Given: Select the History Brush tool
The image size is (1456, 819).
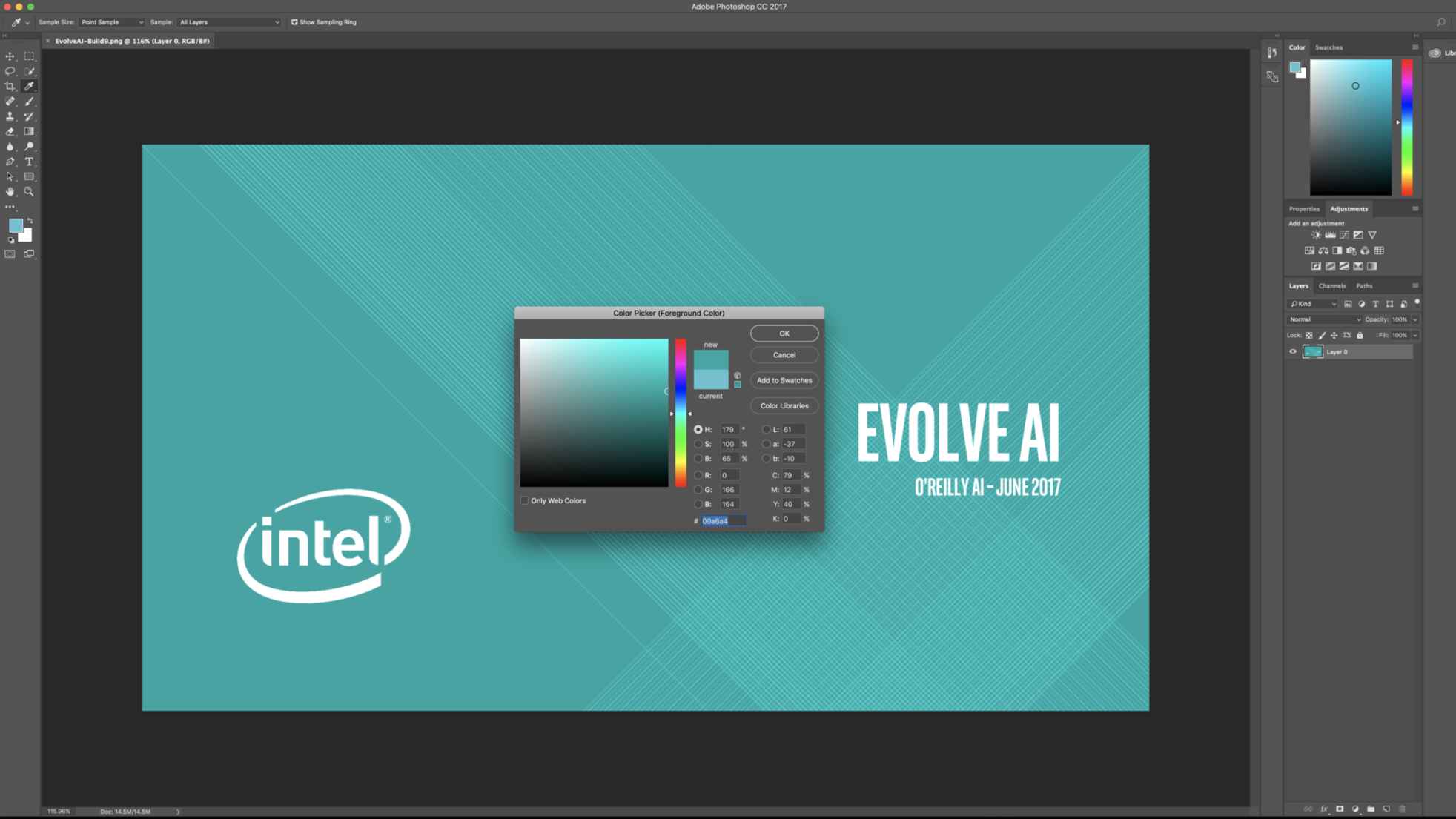Looking at the screenshot, I should [29, 116].
